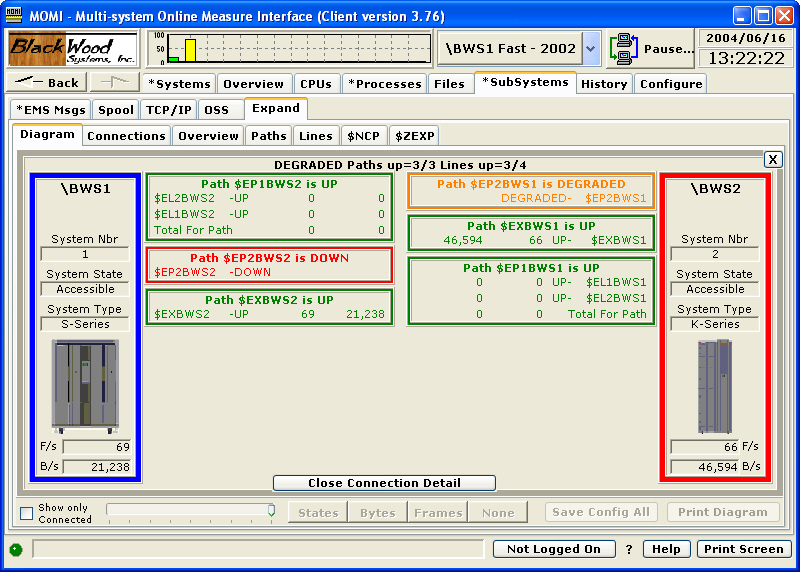This screenshot has width=800, height=572.
Task: Switch to the Connections tab
Action: click(x=127, y=136)
